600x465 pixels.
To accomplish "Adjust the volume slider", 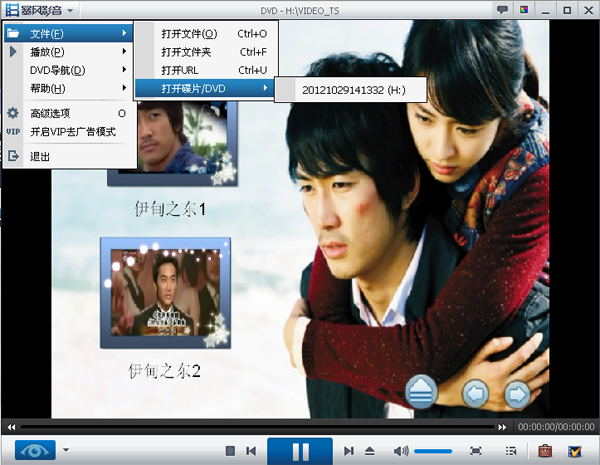I will click(433, 451).
